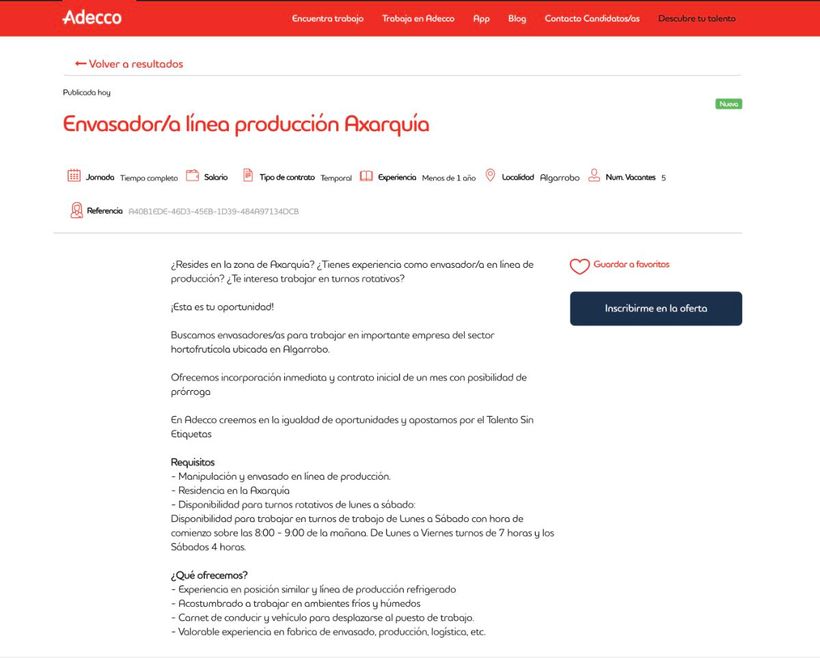Click the Publicada hoy text

coord(87,93)
